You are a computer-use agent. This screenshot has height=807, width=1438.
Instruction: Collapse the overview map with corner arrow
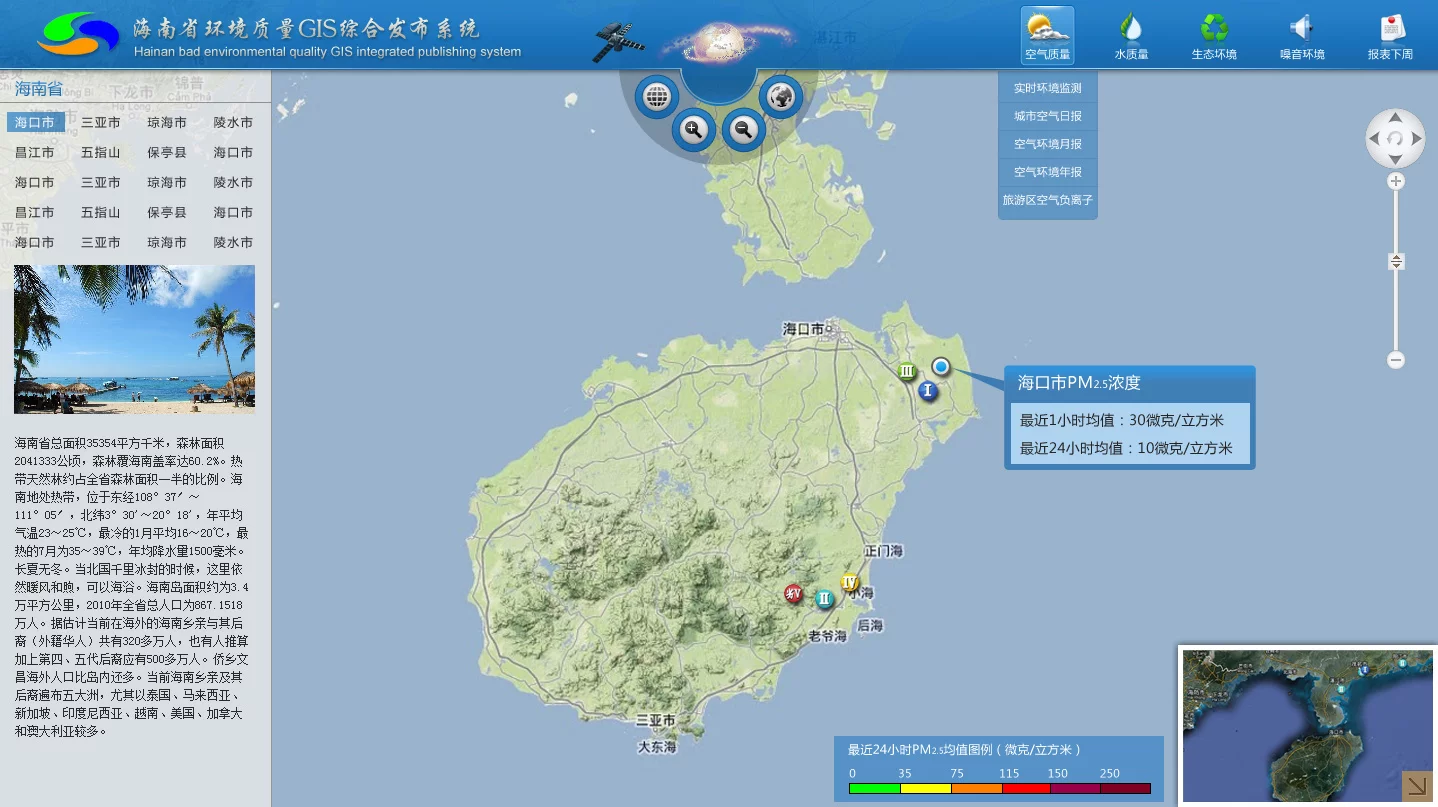coord(1418,786)
